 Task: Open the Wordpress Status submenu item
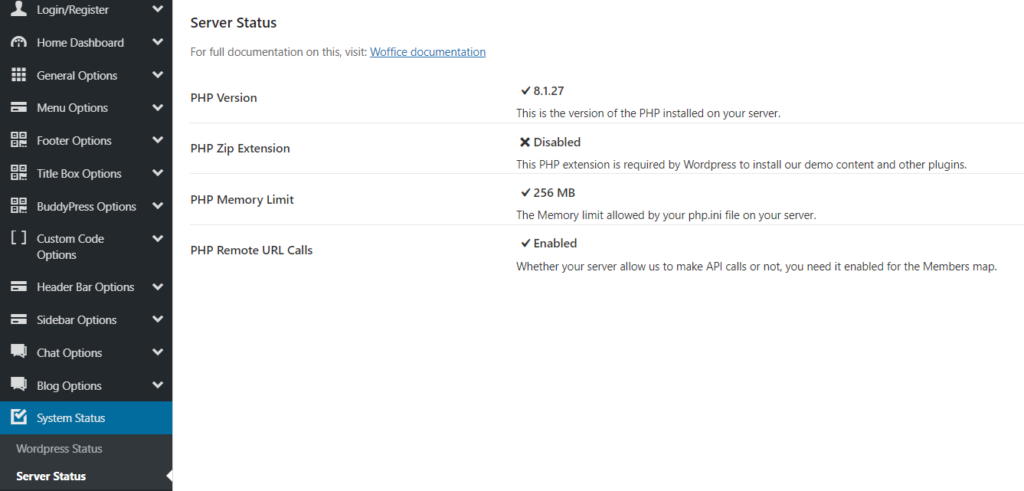[59, 449]
